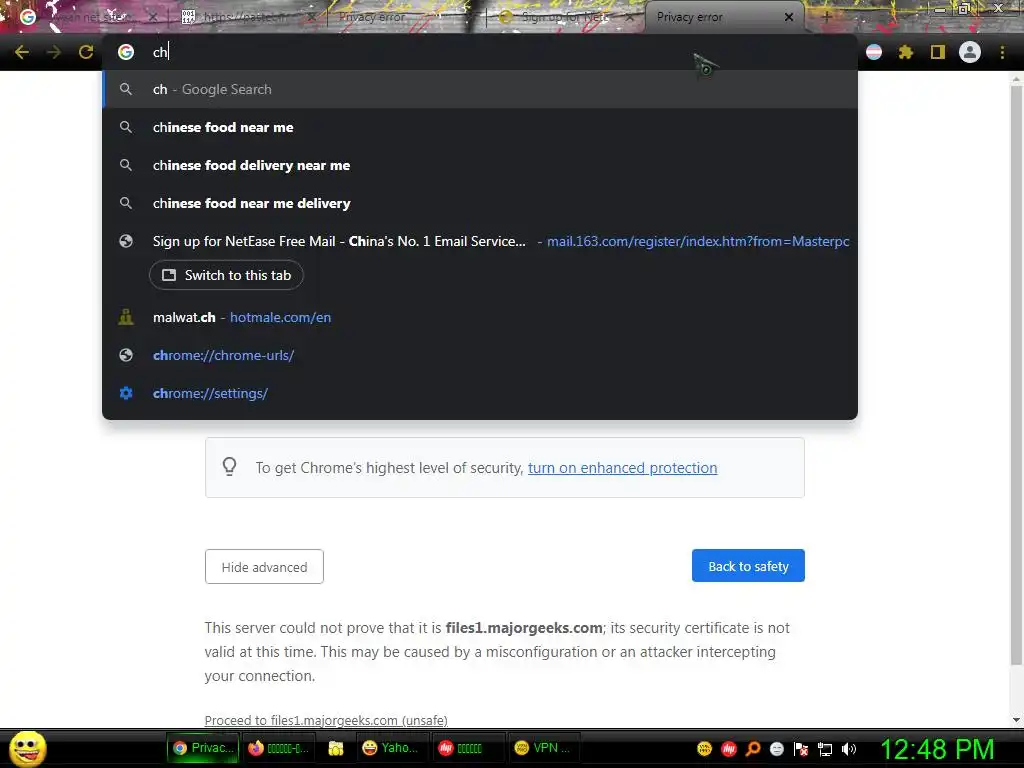Screen dimensions: 1024x768
Task: Click 'turn on enhanced protection' link
Action: click(x=622, y=468)
